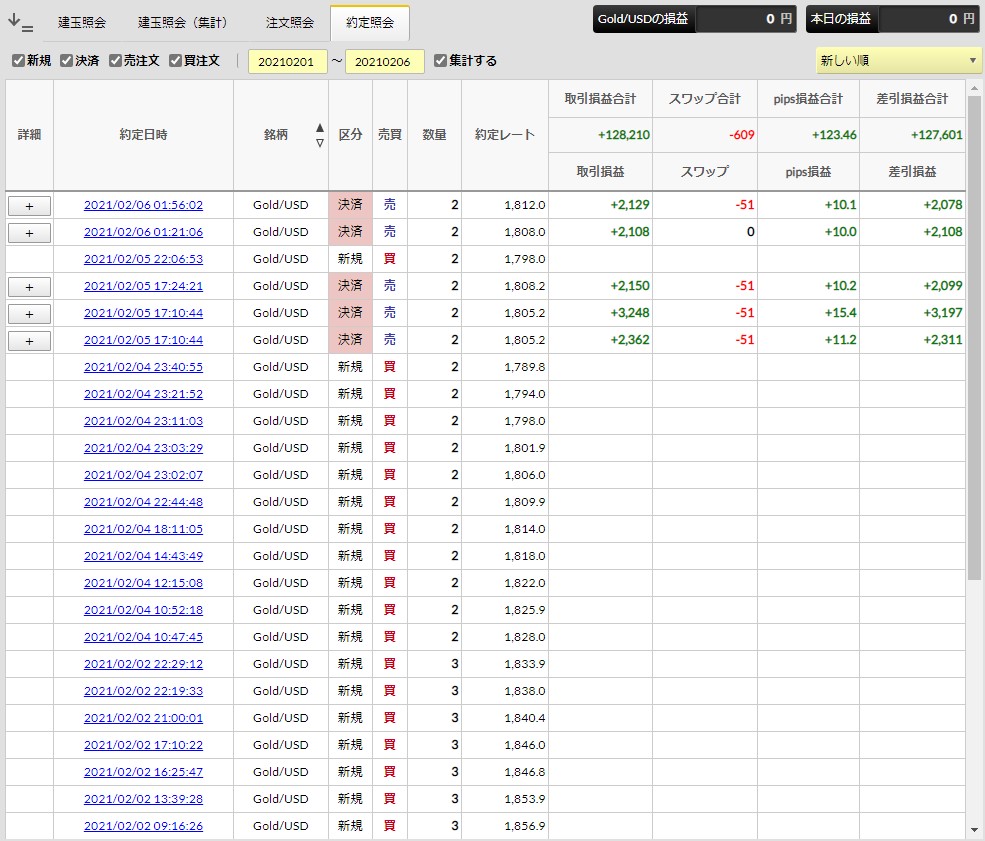Open trade link 2021/02/04 23:21:52
The image size is (985, 841).
click(x=143, y=394)
